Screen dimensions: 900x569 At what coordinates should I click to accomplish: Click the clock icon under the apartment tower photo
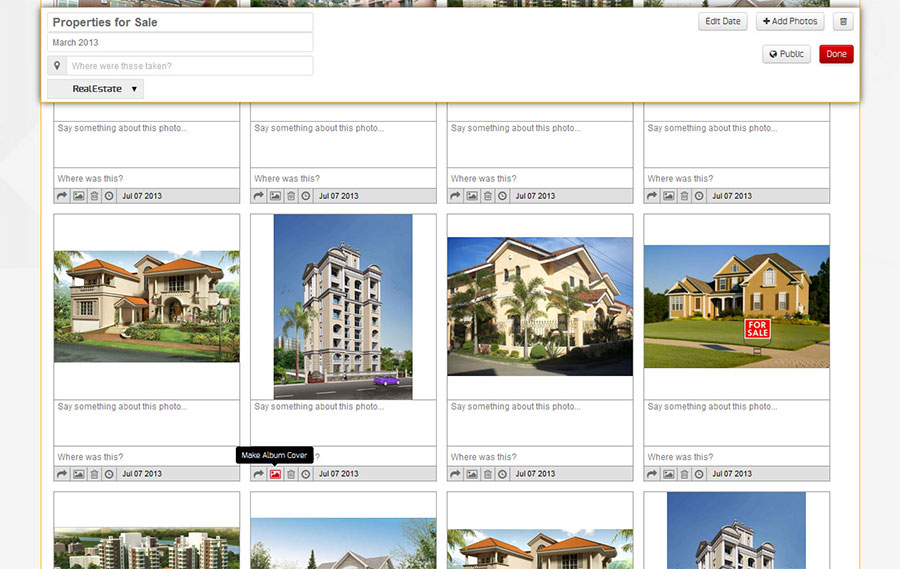click(306, 474)
